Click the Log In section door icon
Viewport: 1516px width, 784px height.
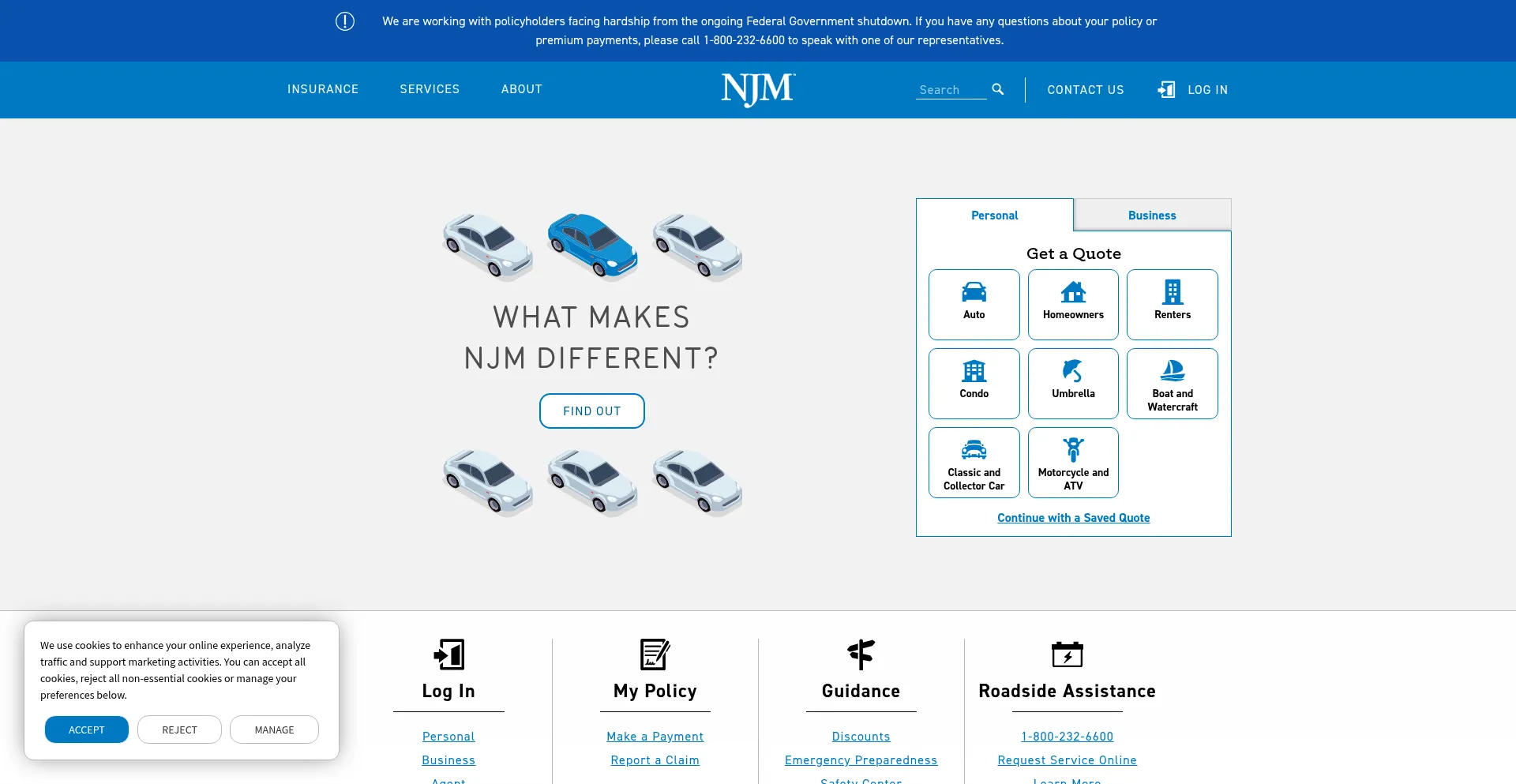point(448,655)
